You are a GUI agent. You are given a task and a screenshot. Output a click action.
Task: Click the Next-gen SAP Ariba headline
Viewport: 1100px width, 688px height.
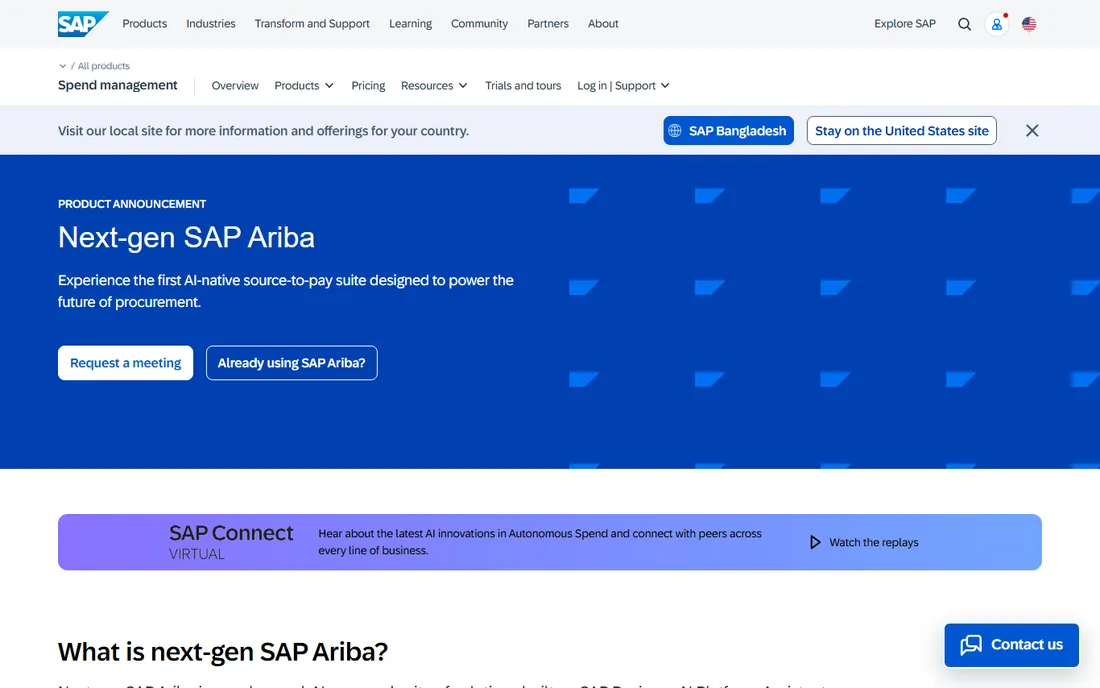click(x=186, y=238)
